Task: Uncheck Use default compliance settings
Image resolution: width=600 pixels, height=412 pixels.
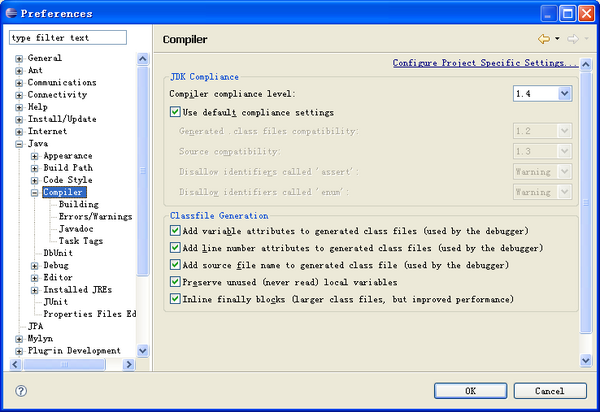Action: pyautogui.click(x=175, y=112)
